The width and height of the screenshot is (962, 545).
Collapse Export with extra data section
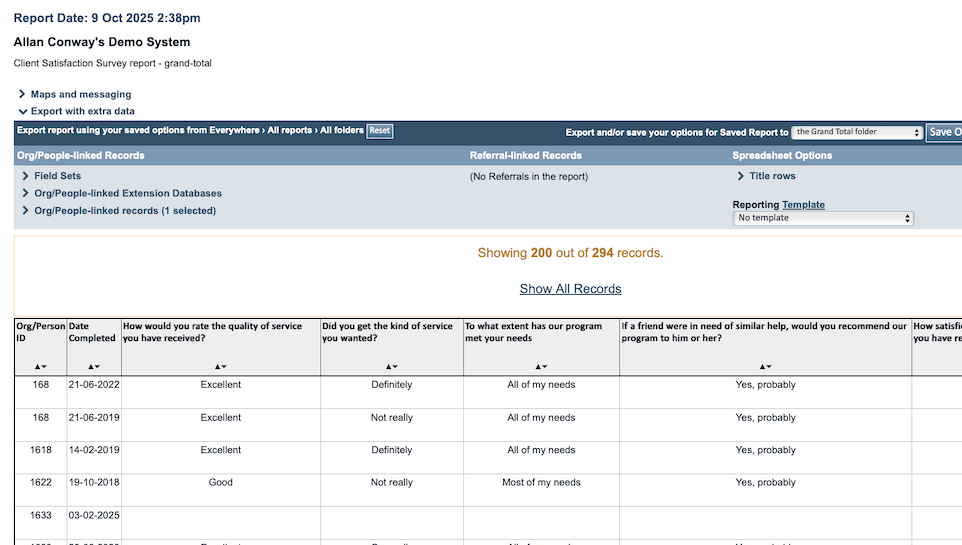point(82,111)
